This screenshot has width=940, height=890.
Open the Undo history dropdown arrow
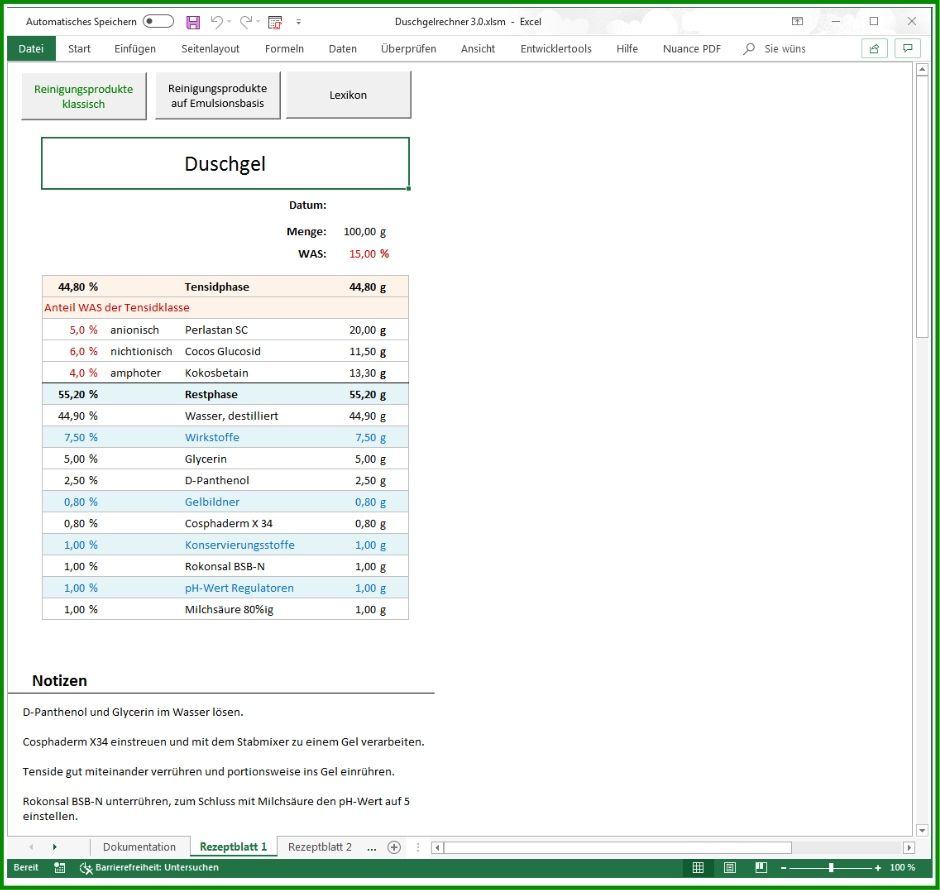tap(230, 22)
